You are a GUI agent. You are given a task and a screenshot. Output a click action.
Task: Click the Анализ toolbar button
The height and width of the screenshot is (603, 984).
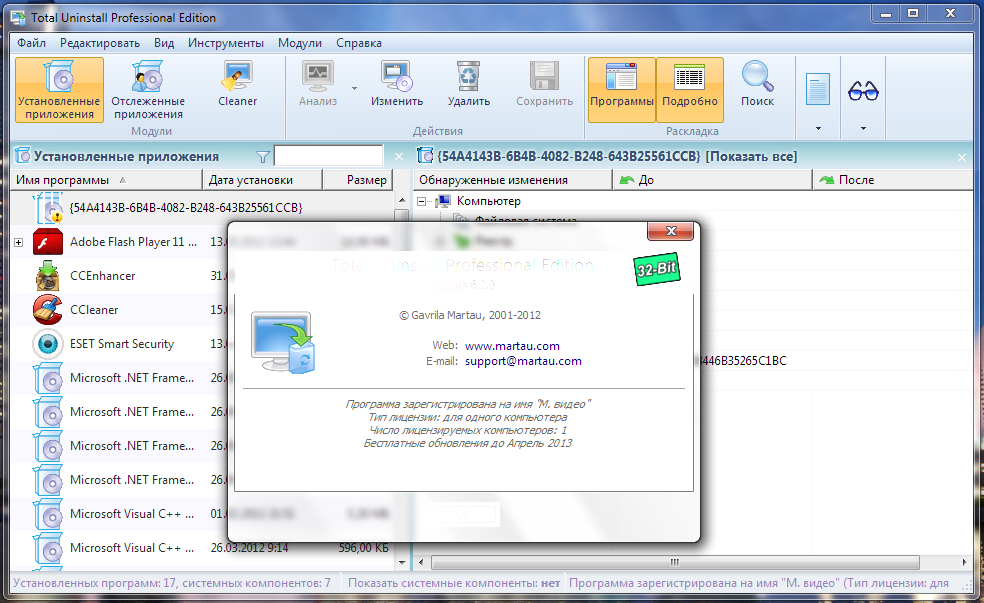[x=318, y=85]
